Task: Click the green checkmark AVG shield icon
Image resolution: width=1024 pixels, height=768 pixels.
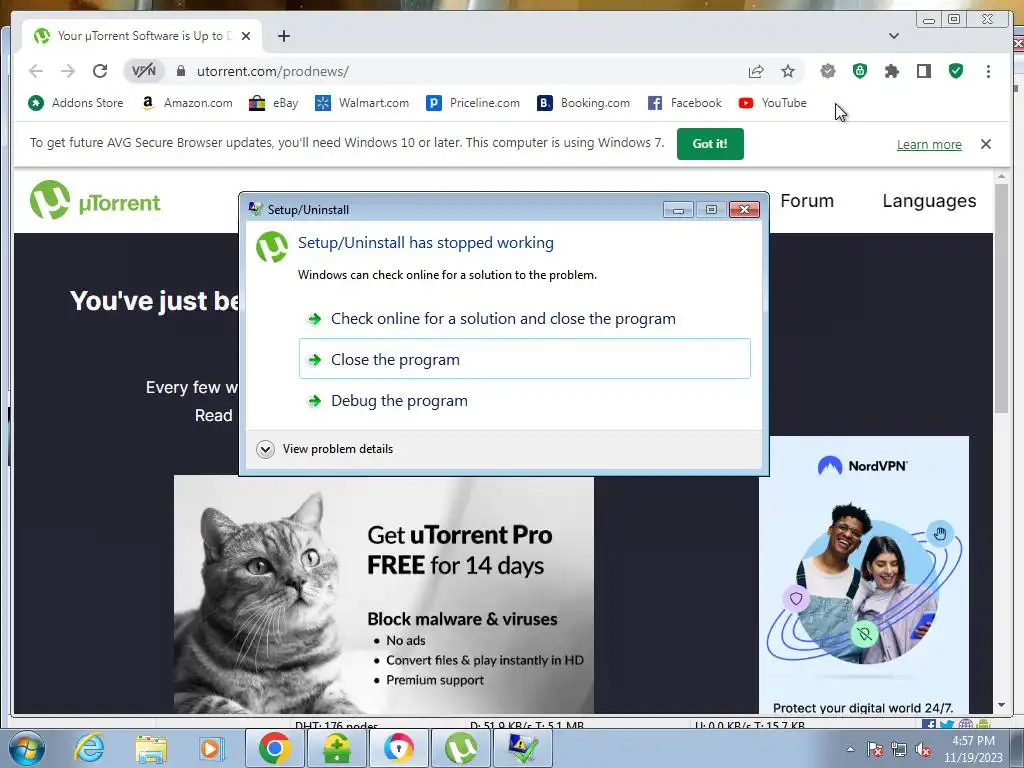Action: click(x=955, y=71)
